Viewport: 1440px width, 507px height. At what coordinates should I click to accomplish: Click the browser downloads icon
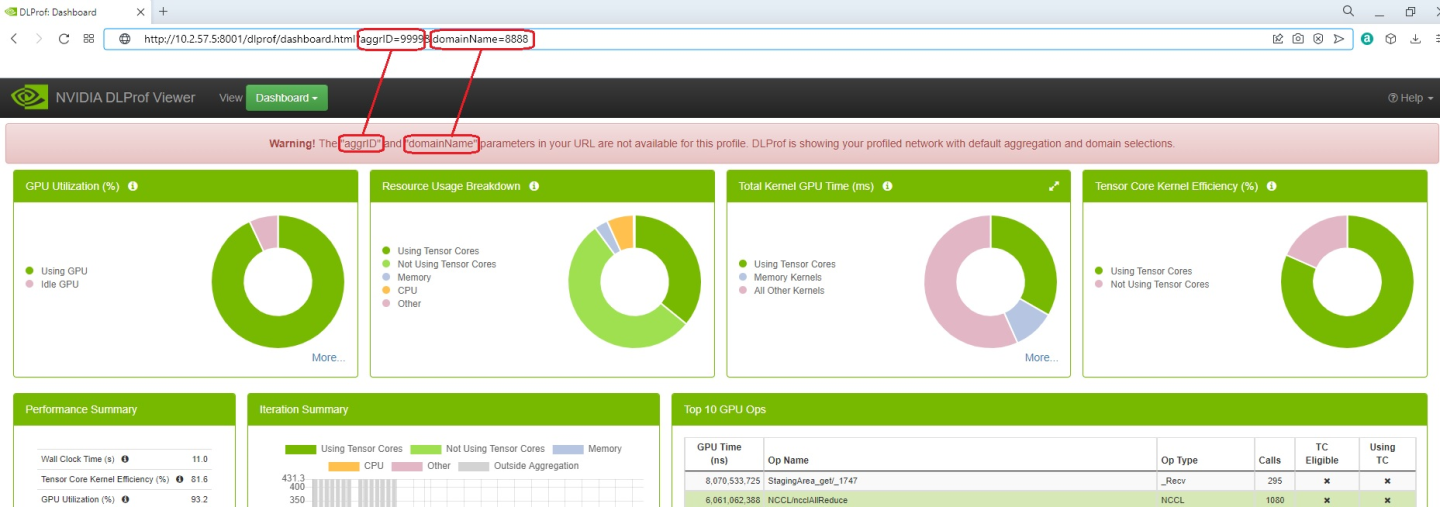click(1415, 39)
